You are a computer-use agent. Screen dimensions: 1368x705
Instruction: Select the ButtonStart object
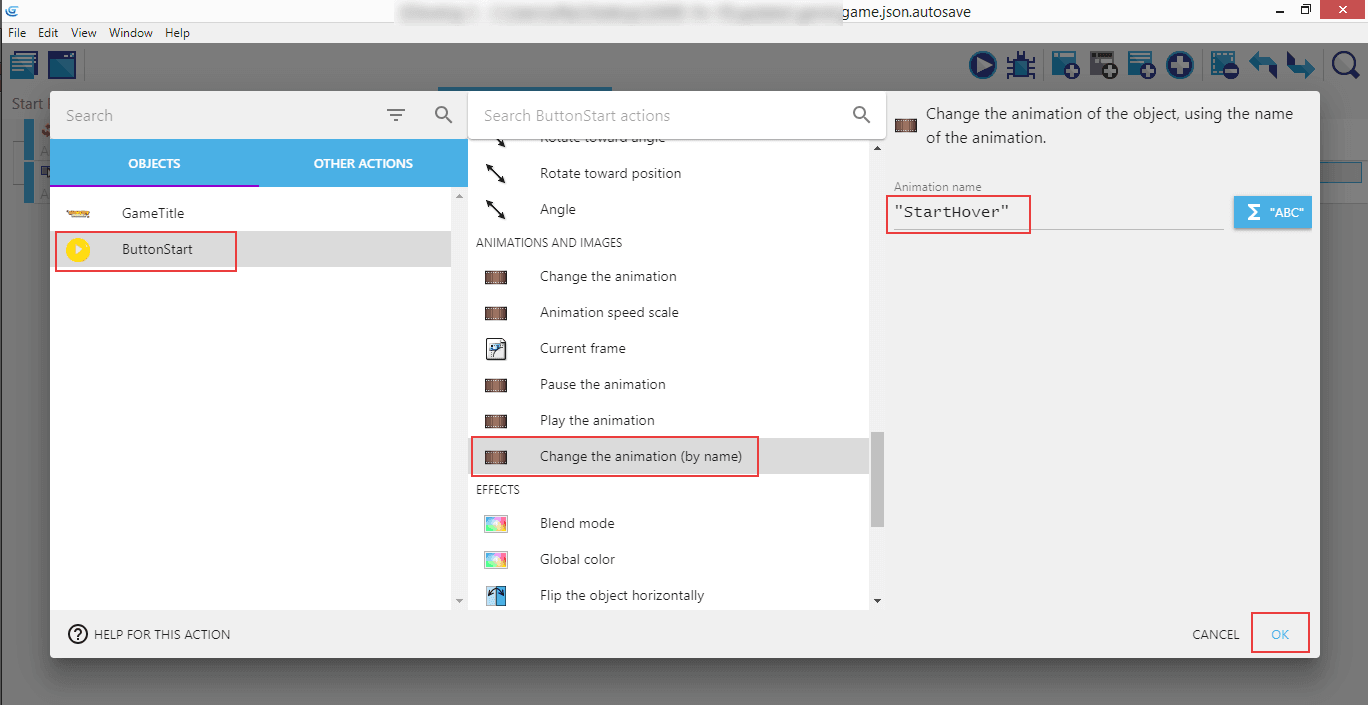click(x=157, y=249)
